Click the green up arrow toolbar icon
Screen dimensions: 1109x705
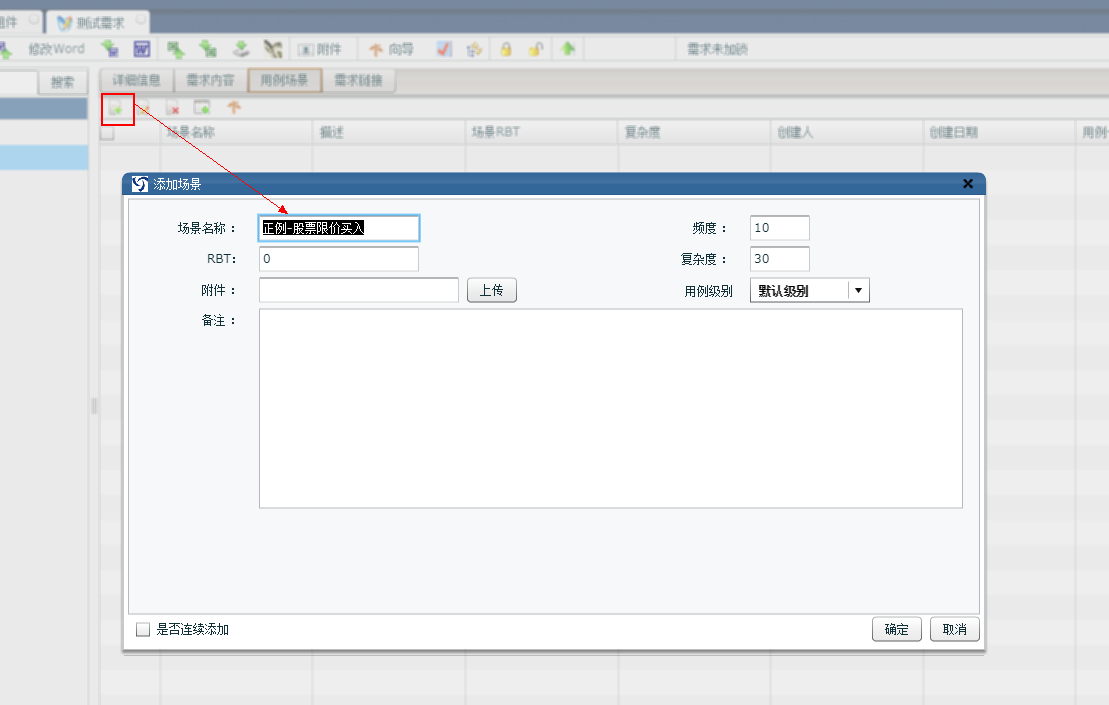coord(568,49)
